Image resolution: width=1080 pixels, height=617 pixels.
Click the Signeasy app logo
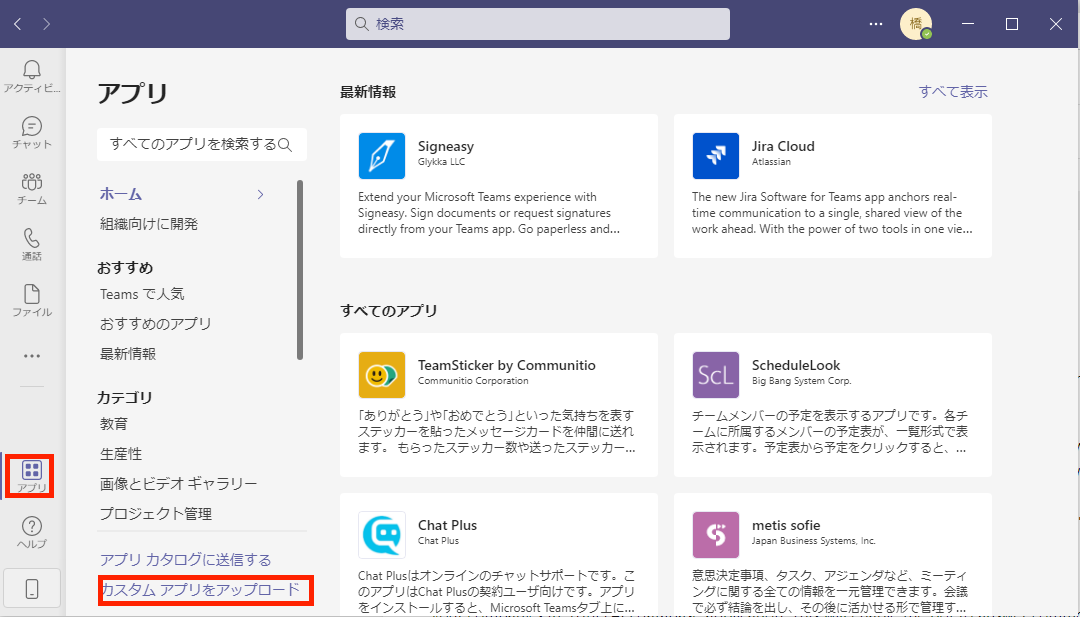click(x=382, y=156)
